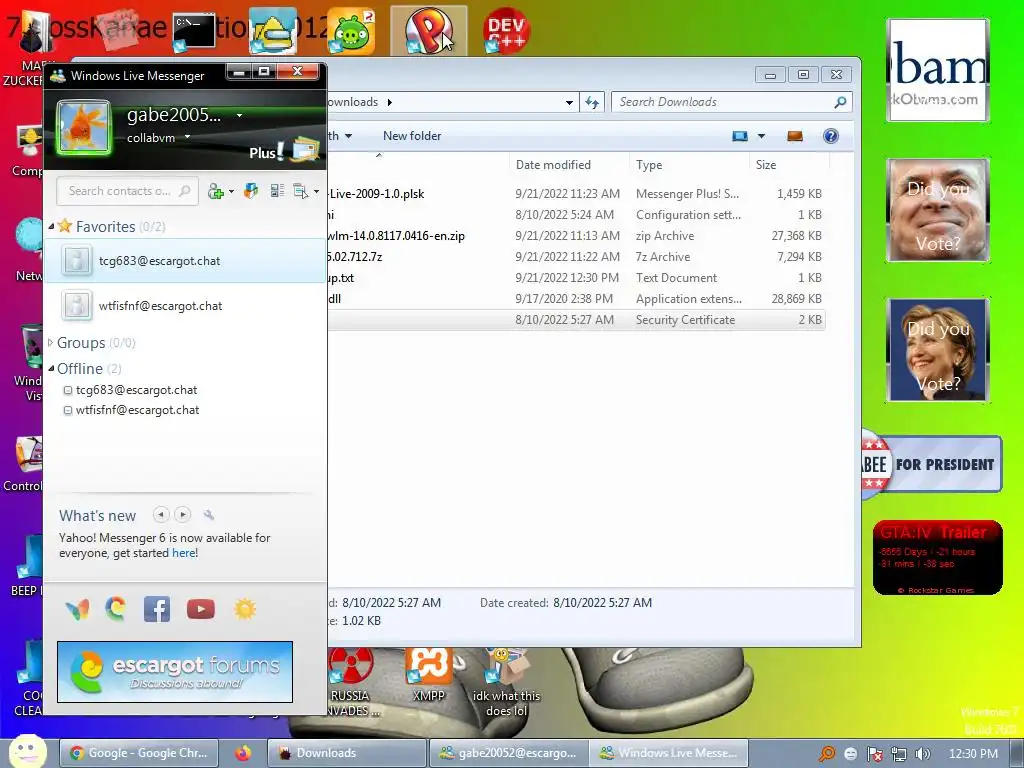Expand the Groups category
The image size is (1024, 768).
(x=50, y=342)
